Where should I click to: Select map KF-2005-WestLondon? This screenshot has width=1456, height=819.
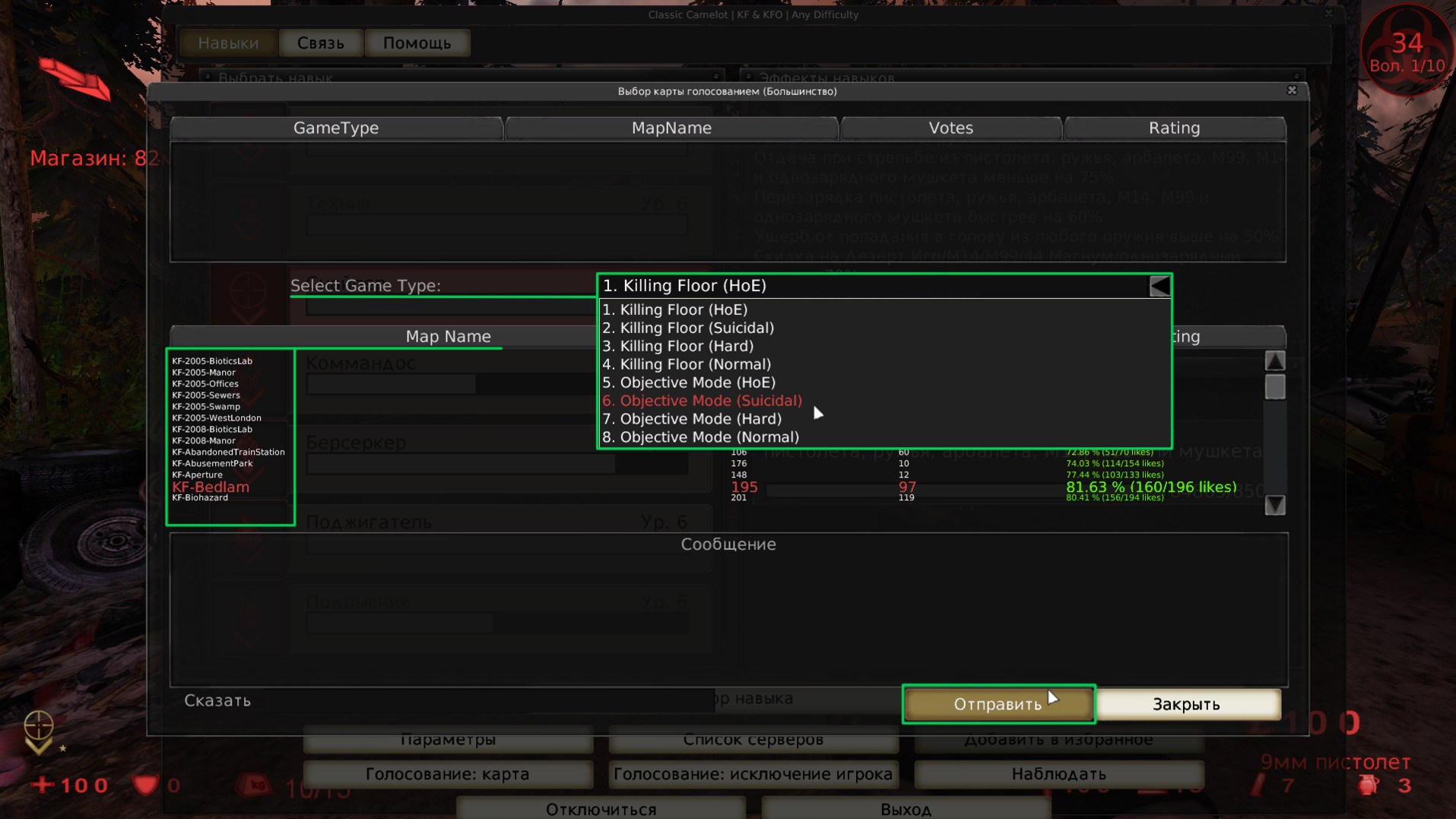[217, 418]
